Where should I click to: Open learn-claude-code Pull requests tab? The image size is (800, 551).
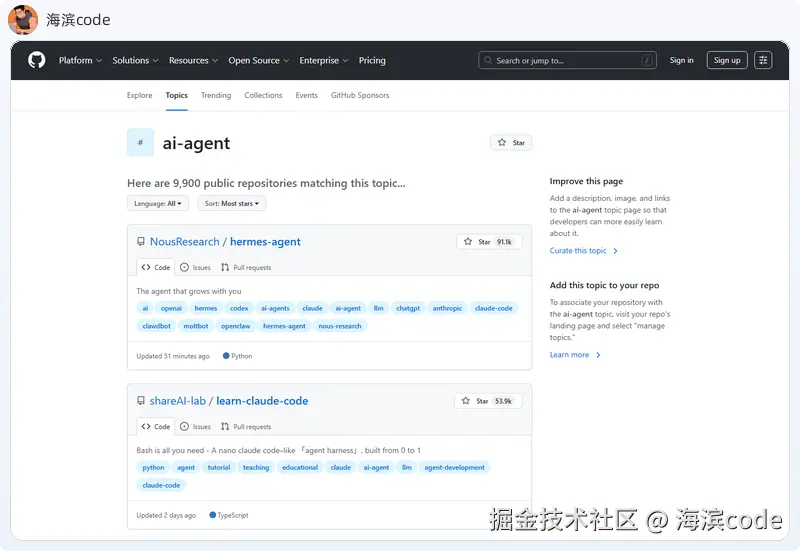coord(246,427)
